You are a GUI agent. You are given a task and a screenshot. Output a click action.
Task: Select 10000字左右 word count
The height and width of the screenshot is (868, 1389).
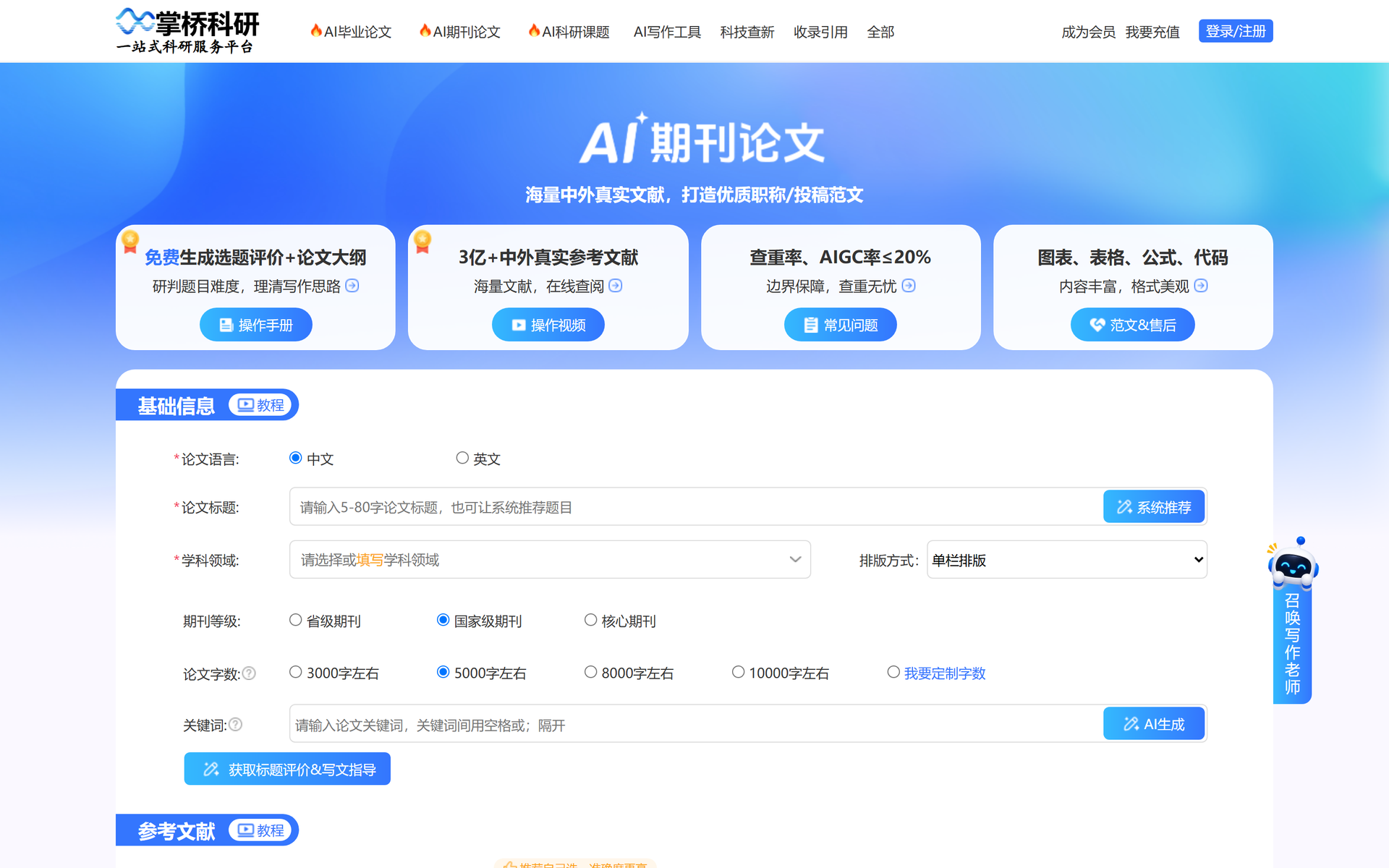[x=738, y=672]
